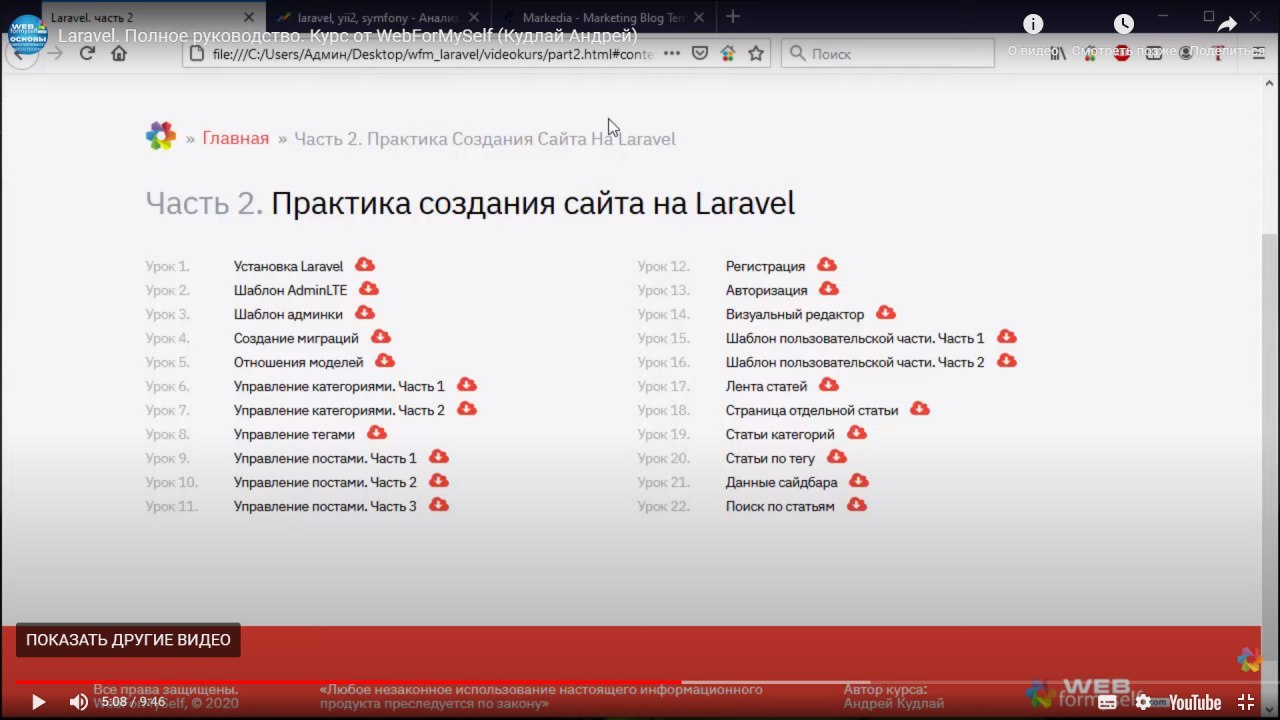
Task: Download Визуальный редактор with cloud icon
Action: [x=886, y=313]
